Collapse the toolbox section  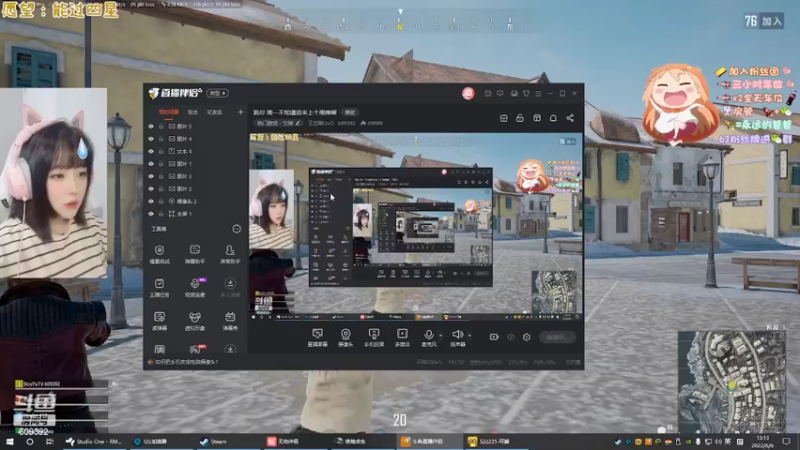236,229
